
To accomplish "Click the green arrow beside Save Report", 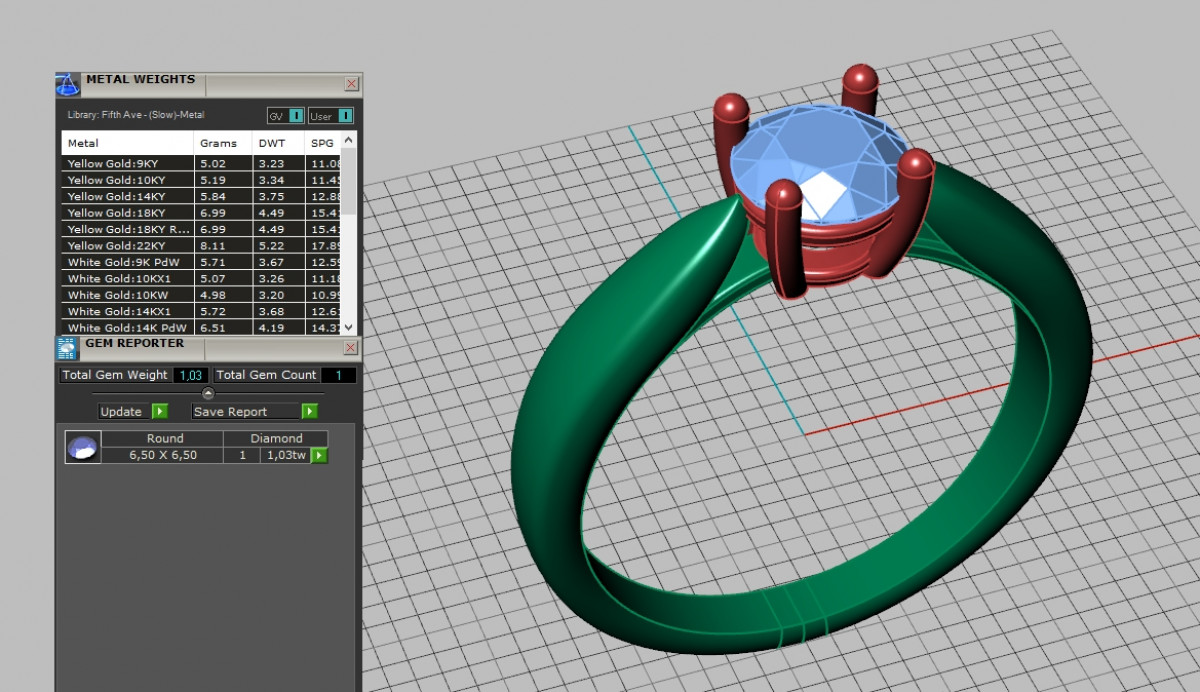I will (309, 411).
